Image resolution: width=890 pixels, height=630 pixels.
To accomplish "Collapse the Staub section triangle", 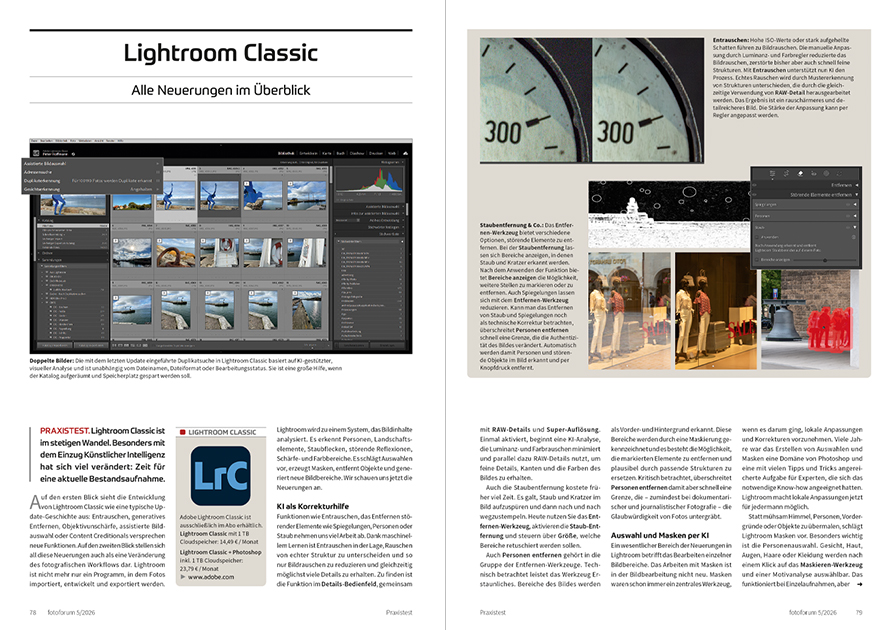I will pyautogui.click(x=855, y=228).
